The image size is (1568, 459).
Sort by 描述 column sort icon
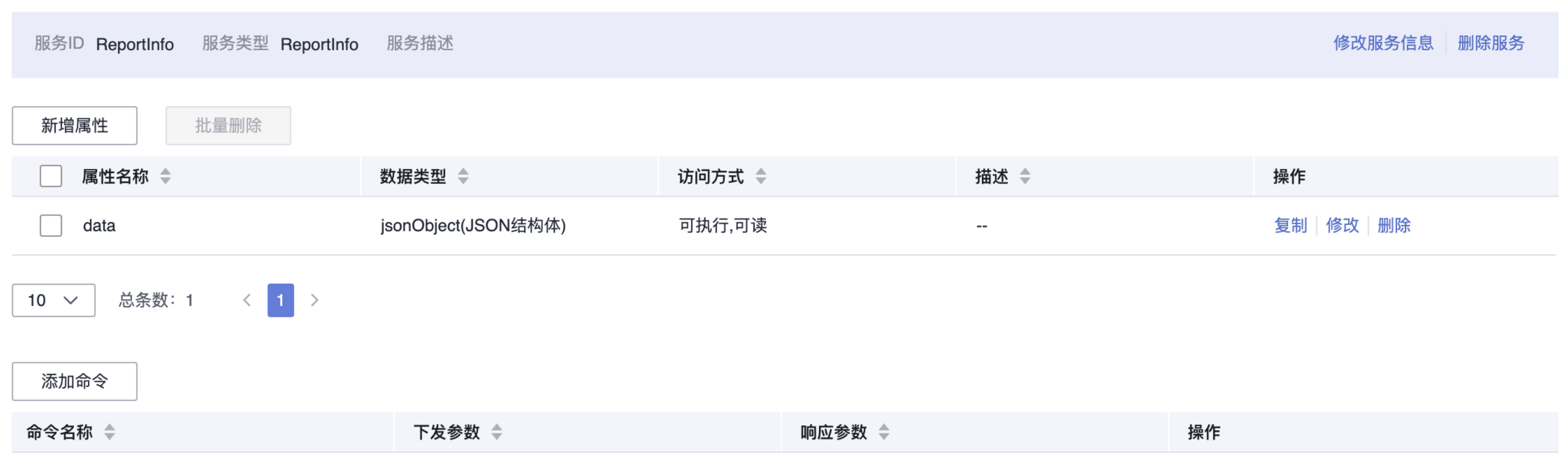pos(1025,177)
